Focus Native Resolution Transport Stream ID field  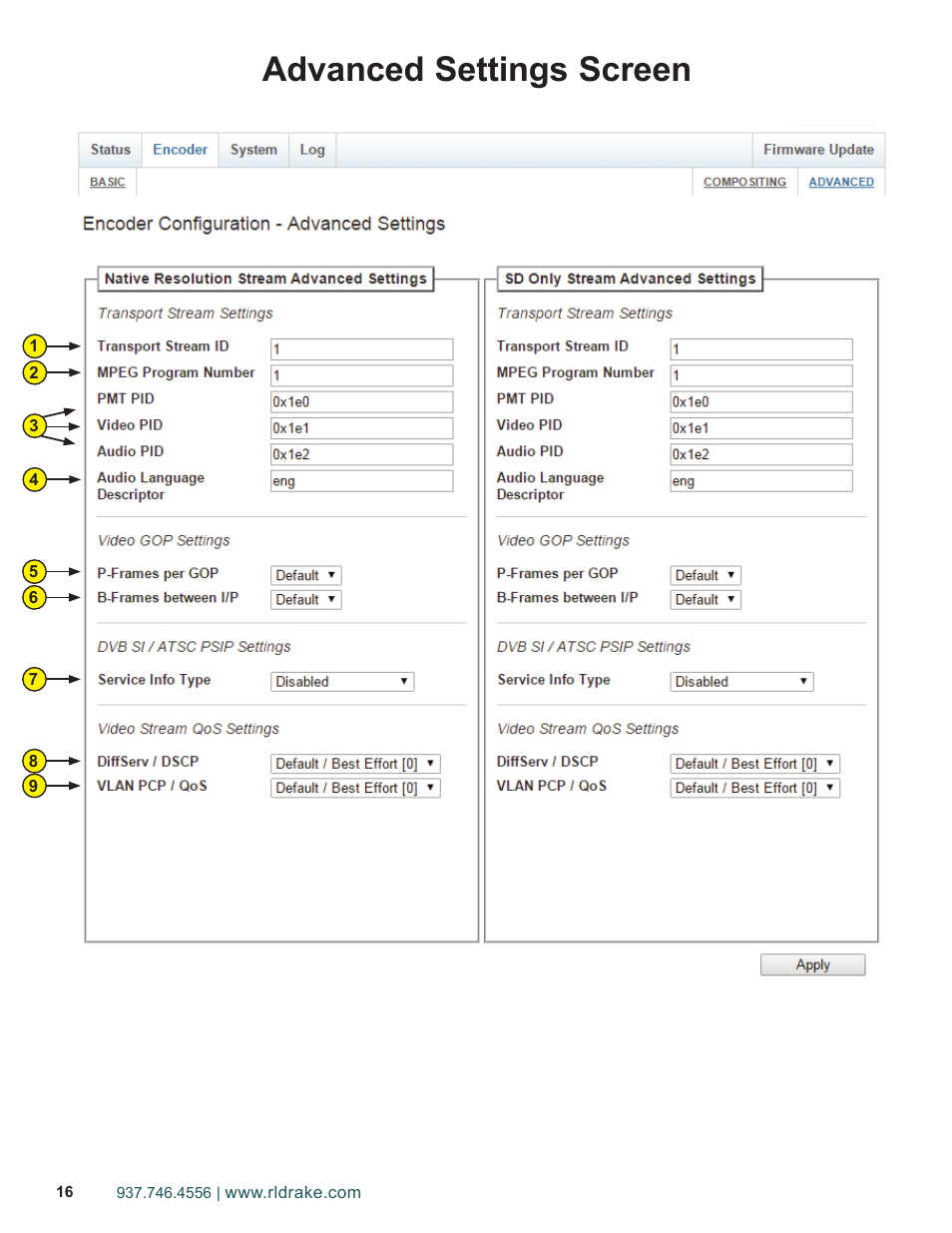[361, 349]
